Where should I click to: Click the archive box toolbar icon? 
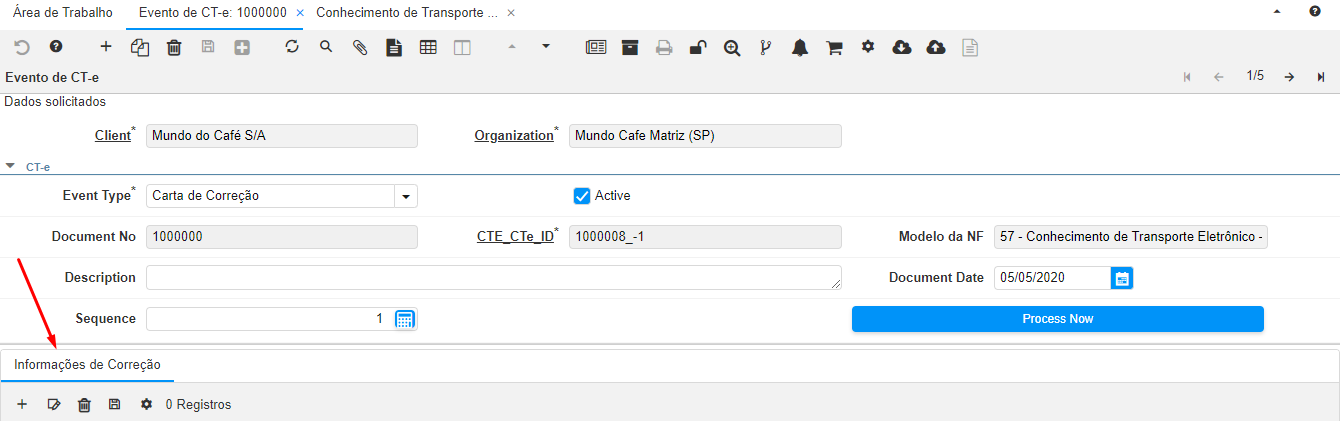coord(630,47)
